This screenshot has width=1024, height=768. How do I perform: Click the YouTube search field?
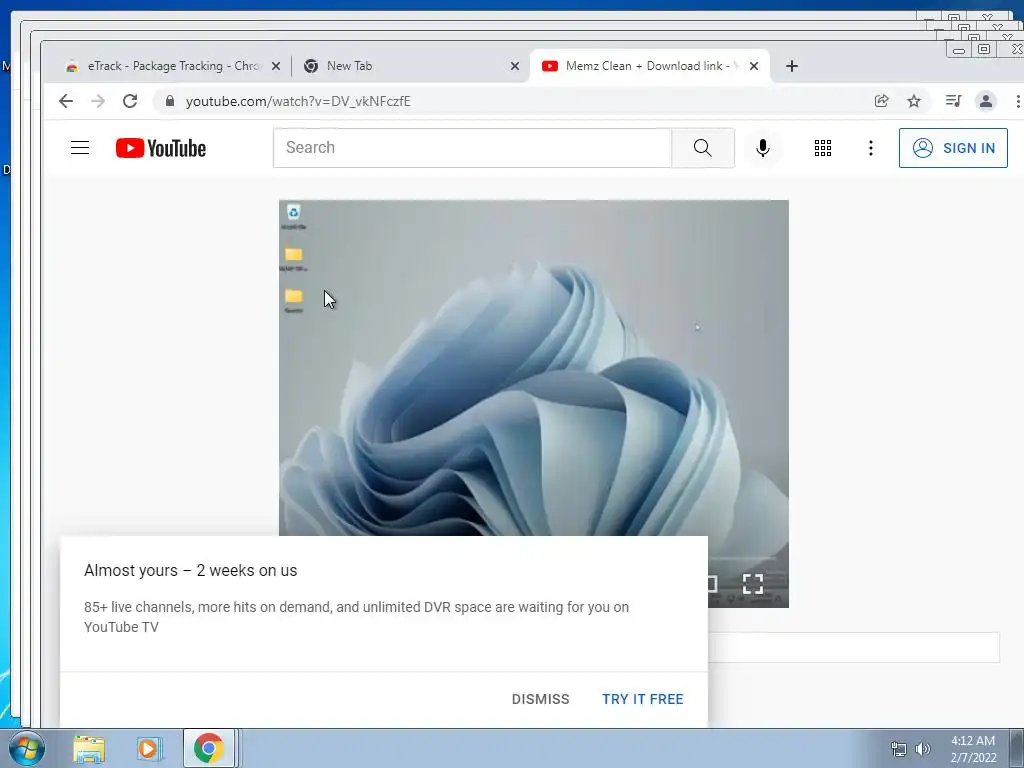click(x=472, y=148)
